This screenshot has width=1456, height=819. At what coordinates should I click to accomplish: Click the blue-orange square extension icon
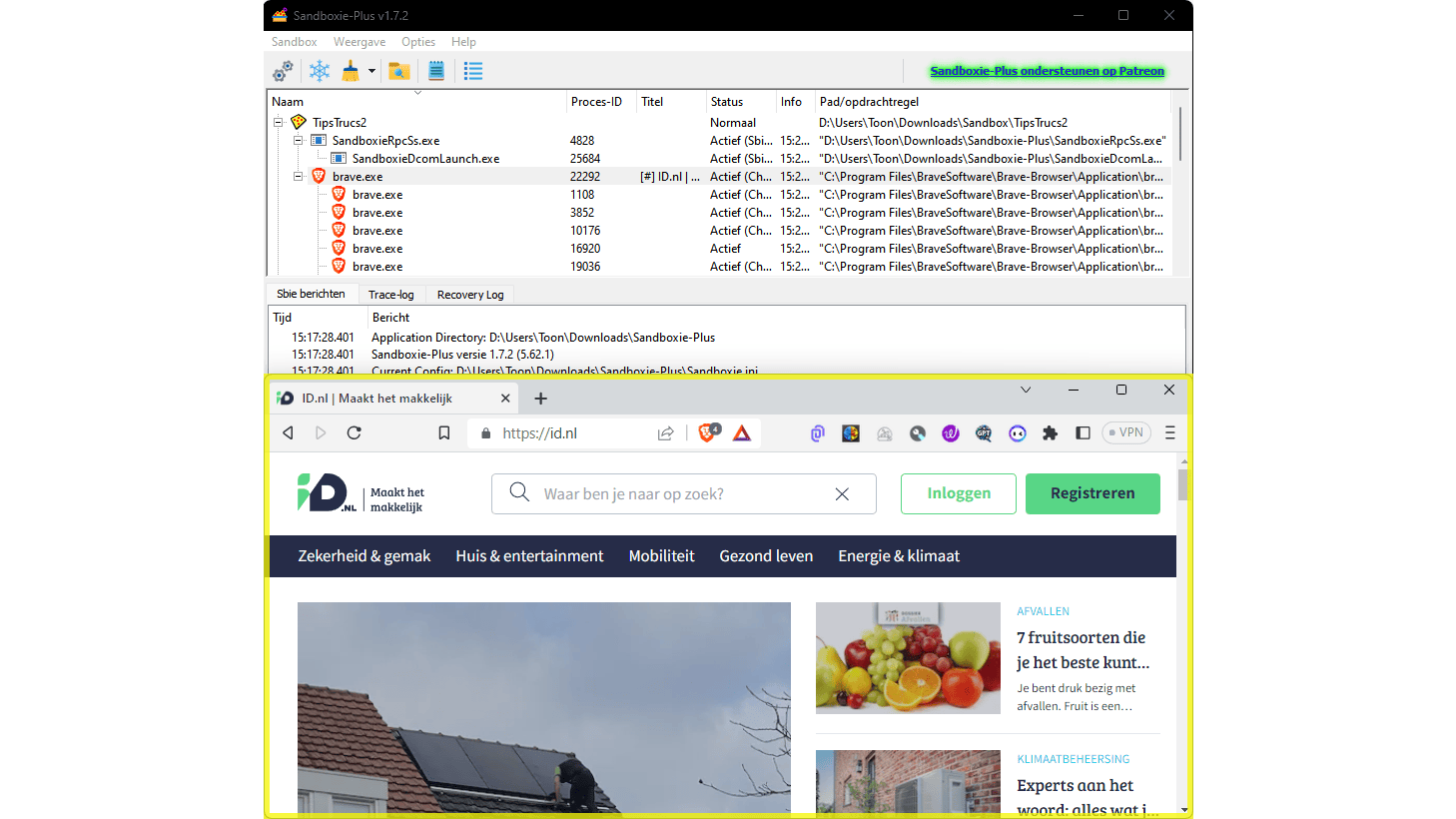pos(851,433)
